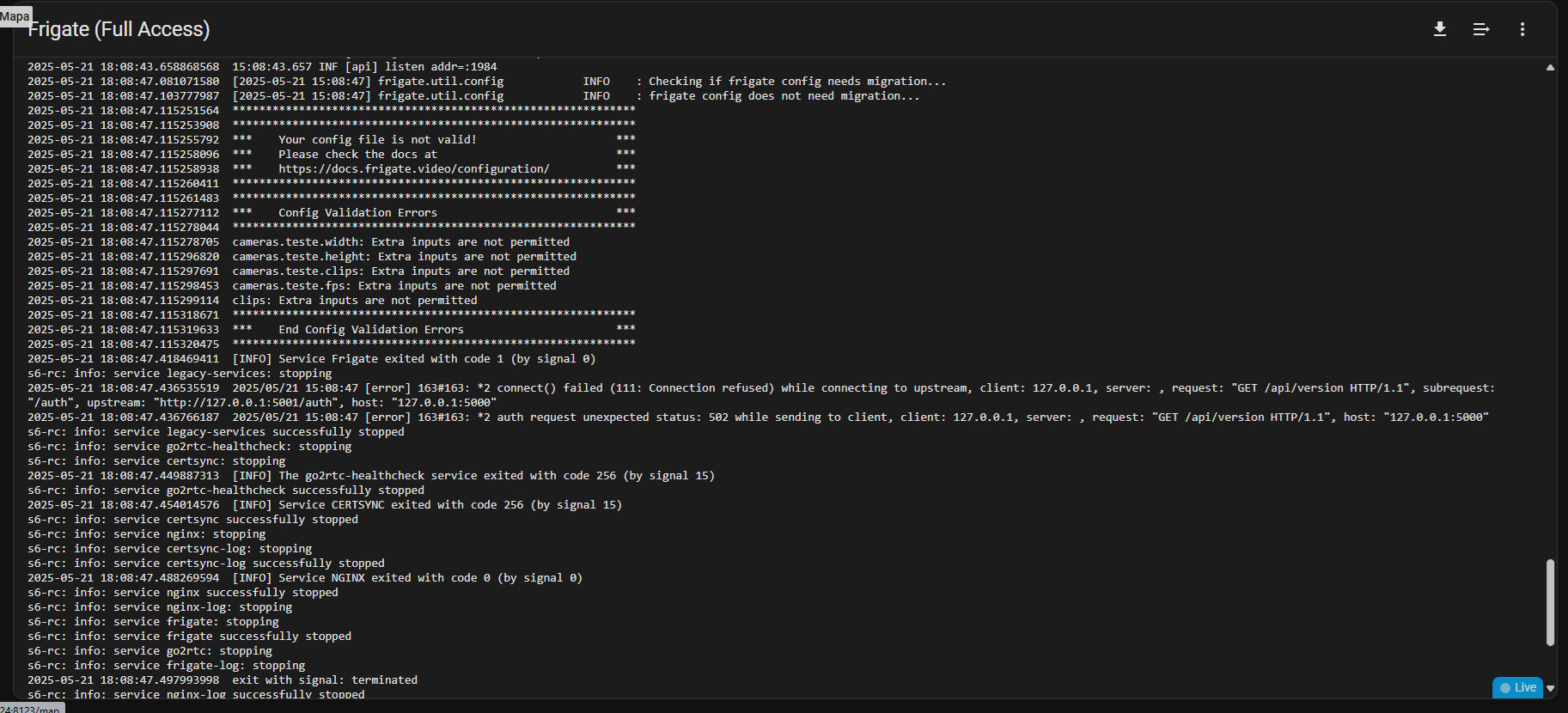Click "Service NGINX exited with code 0" line
The width and height of the screenshot is (1568, 713).
[305, 578]
